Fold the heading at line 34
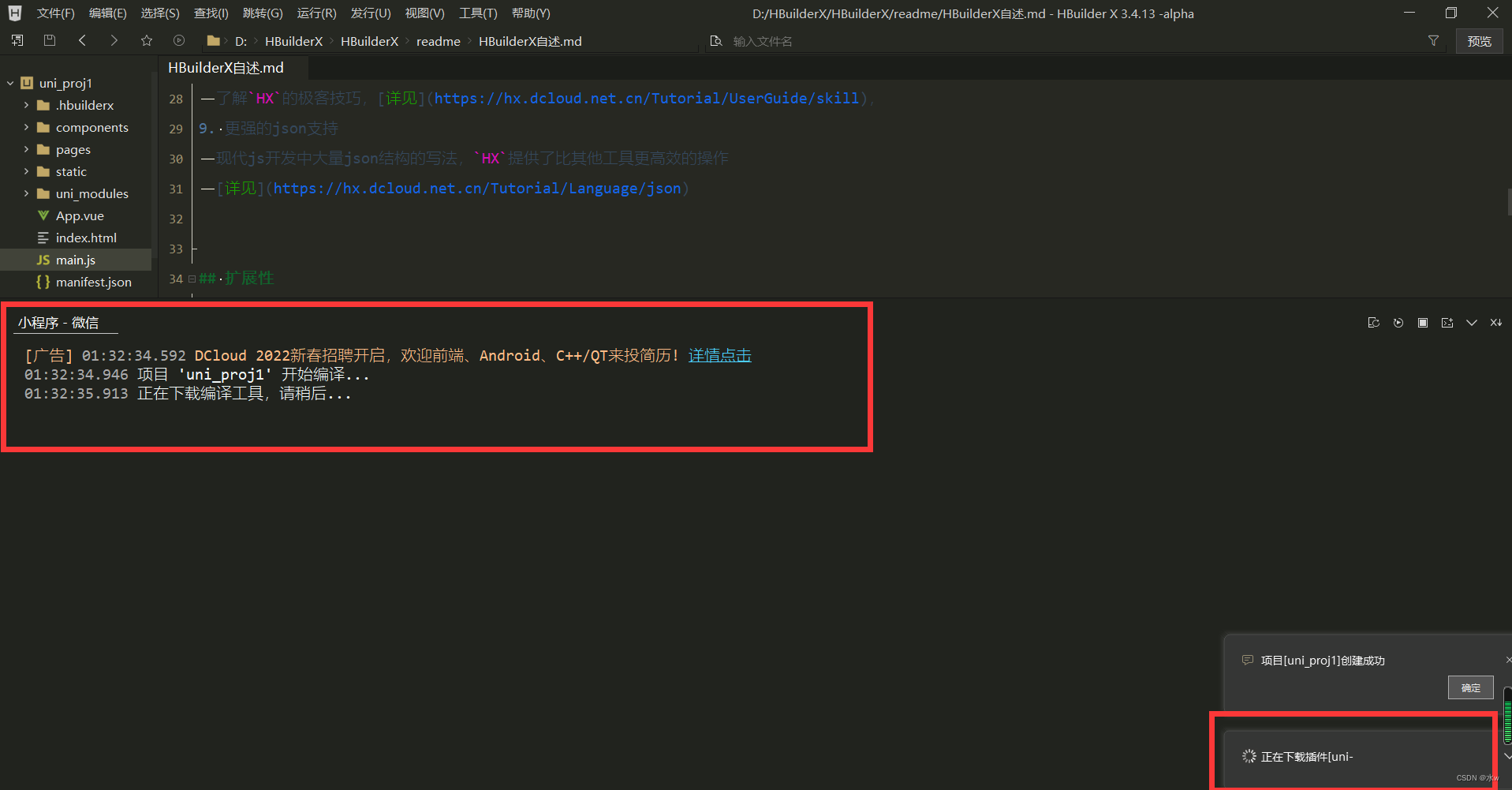Image resolution: width=1512 pixels, height=790 pixels. [x=192, y=279]
